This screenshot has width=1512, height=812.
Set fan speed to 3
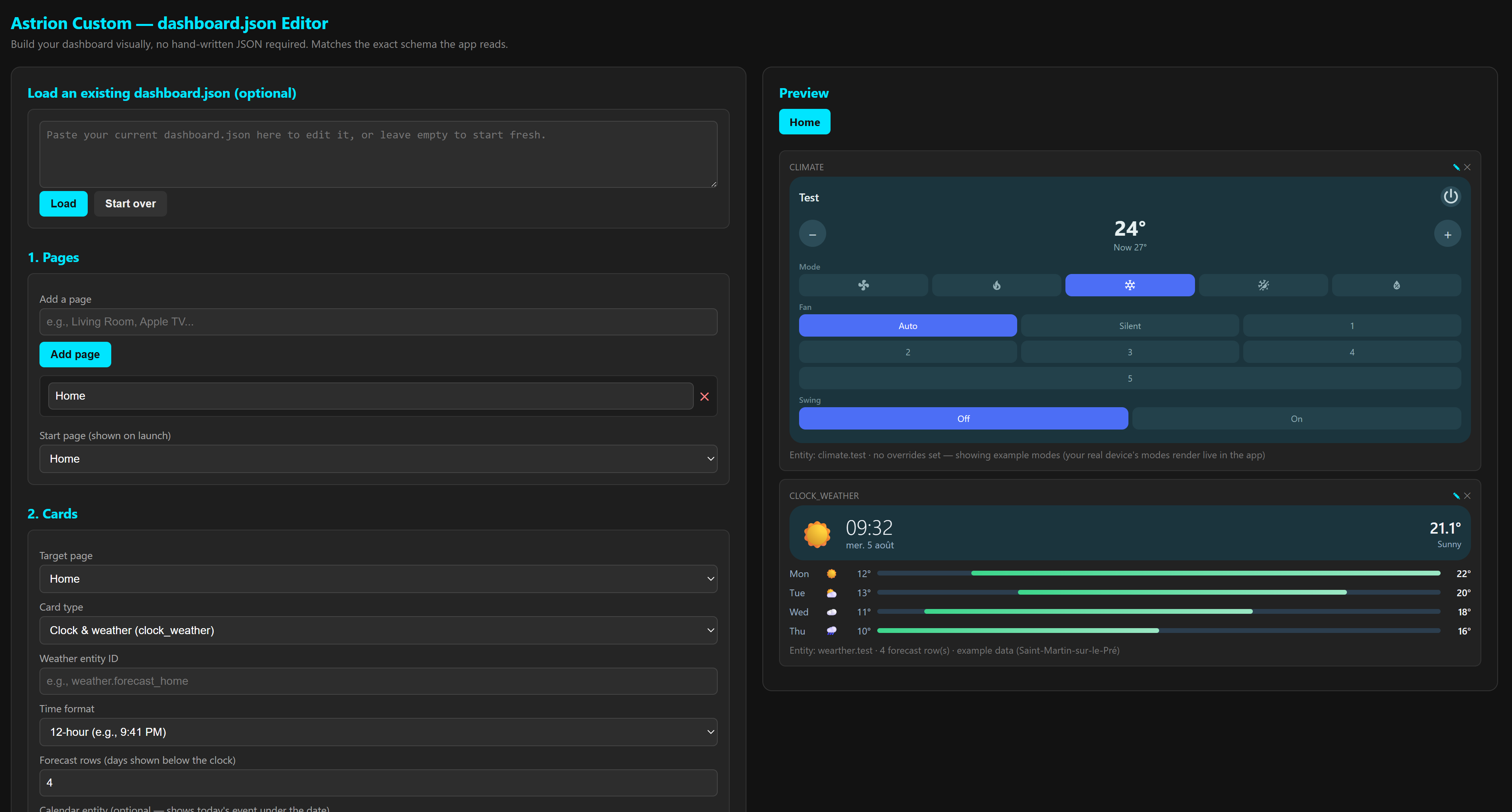tap(1130, 352)
